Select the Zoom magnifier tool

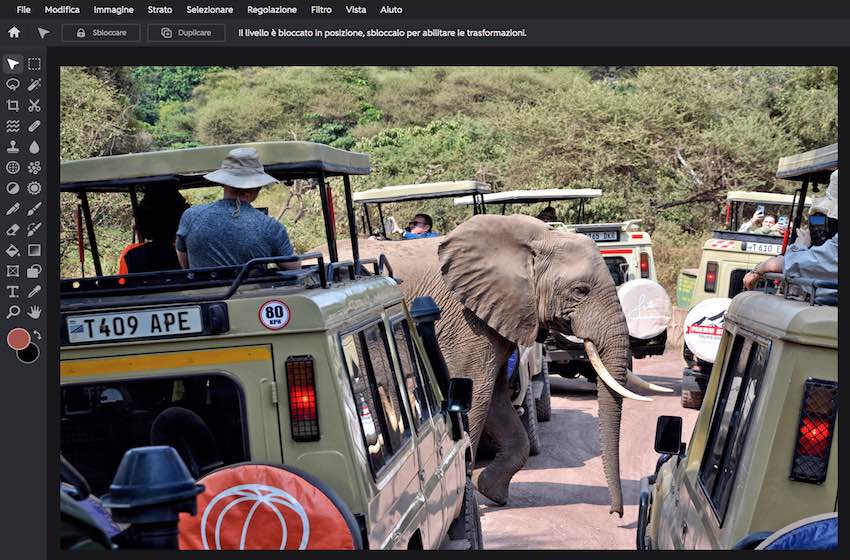coord(12,312)
